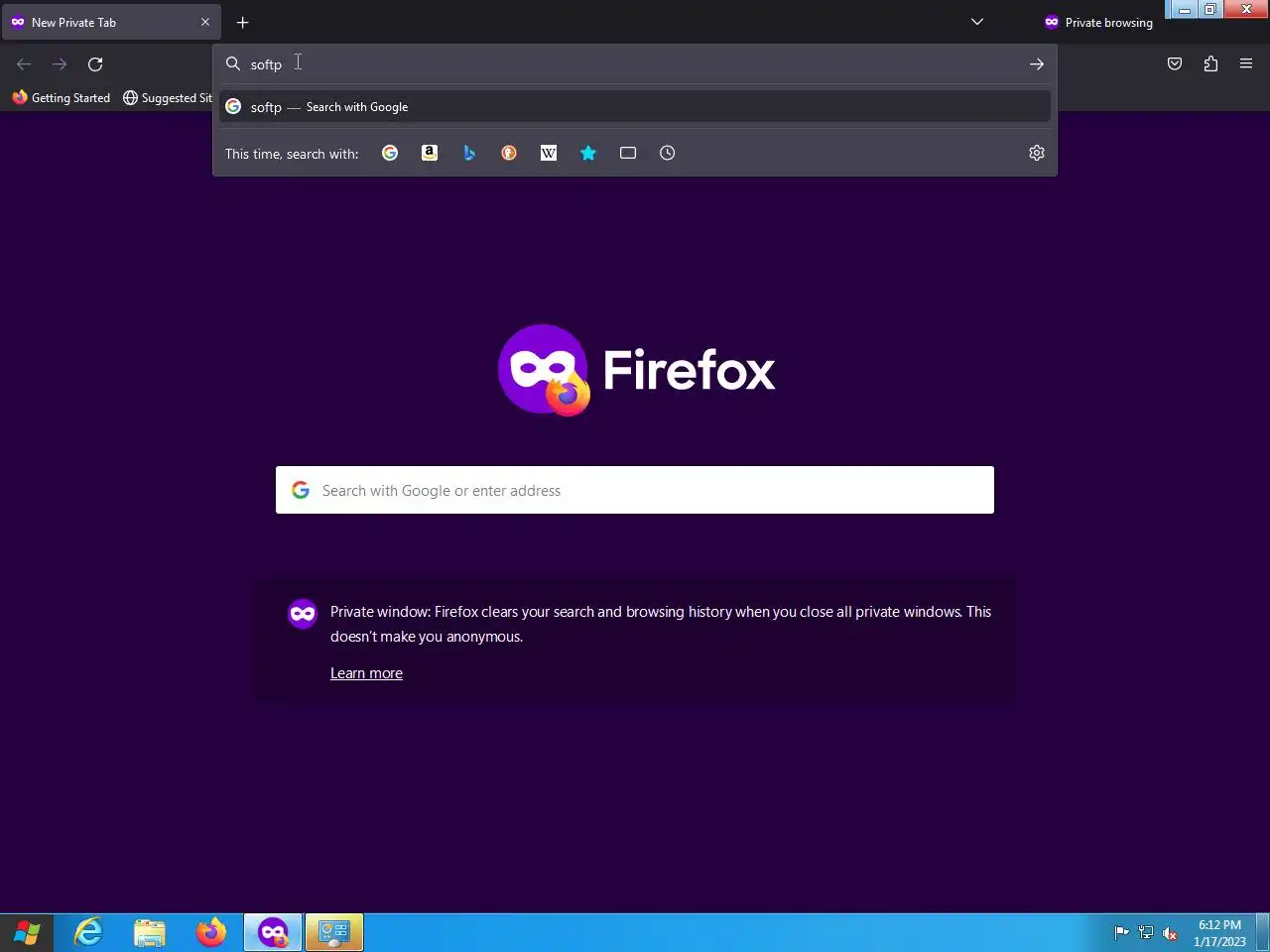The height and width of the screenshot is (952, 1270).
Task: Select the New Private Tab tab
Action: coord(111,22)
